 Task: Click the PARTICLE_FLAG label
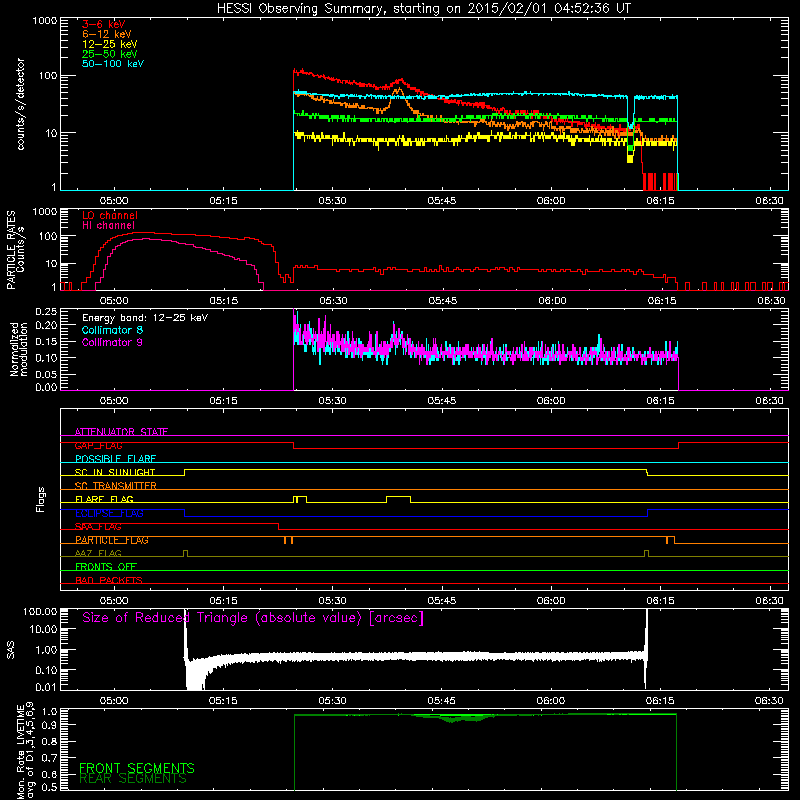[112, 540]
